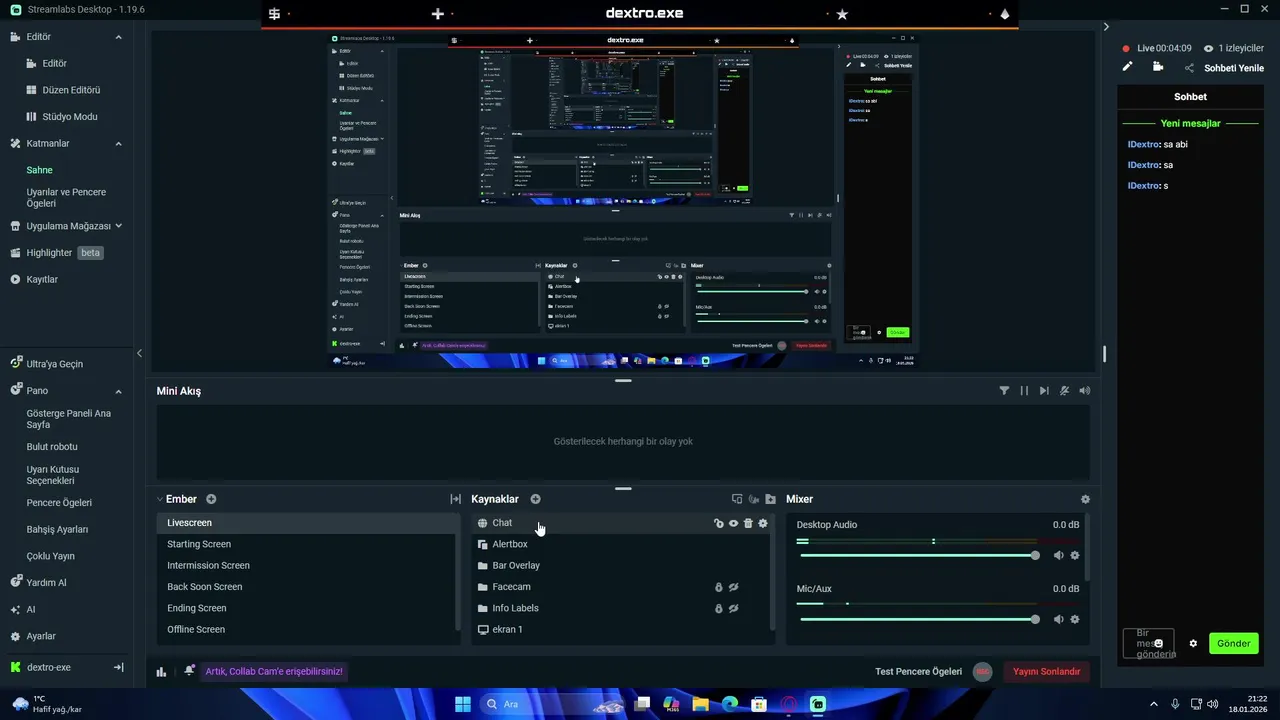1280x720 pixels.
Task: Expand the Bar Overlay folder
Action: [483, 566]
